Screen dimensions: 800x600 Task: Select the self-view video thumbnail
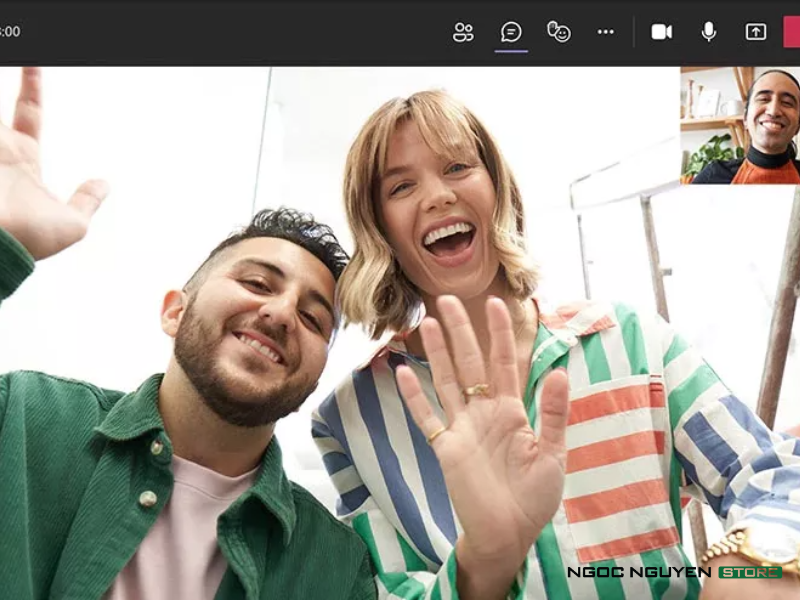740,125
